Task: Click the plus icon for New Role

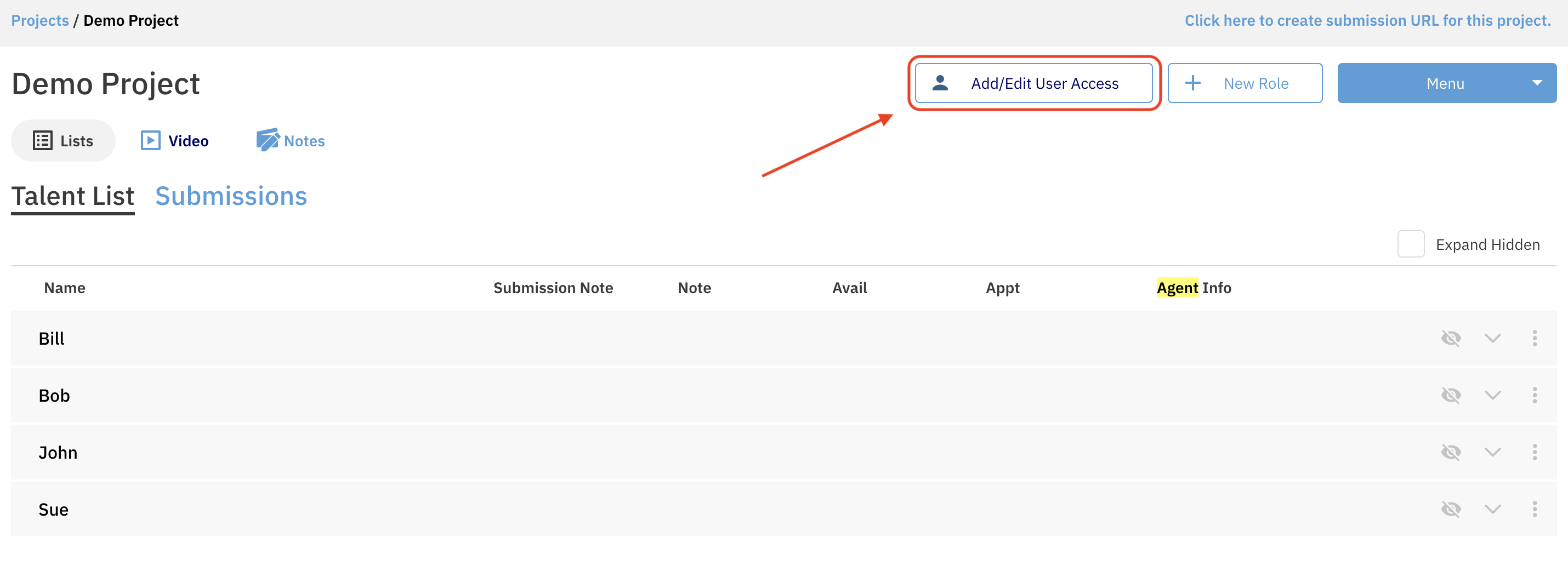Action: coord(1192,83)
